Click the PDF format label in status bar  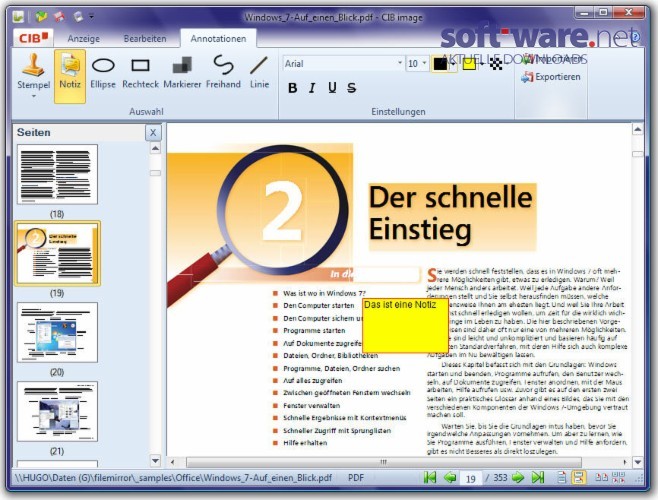pyautogui.click(x=356, y=478)
